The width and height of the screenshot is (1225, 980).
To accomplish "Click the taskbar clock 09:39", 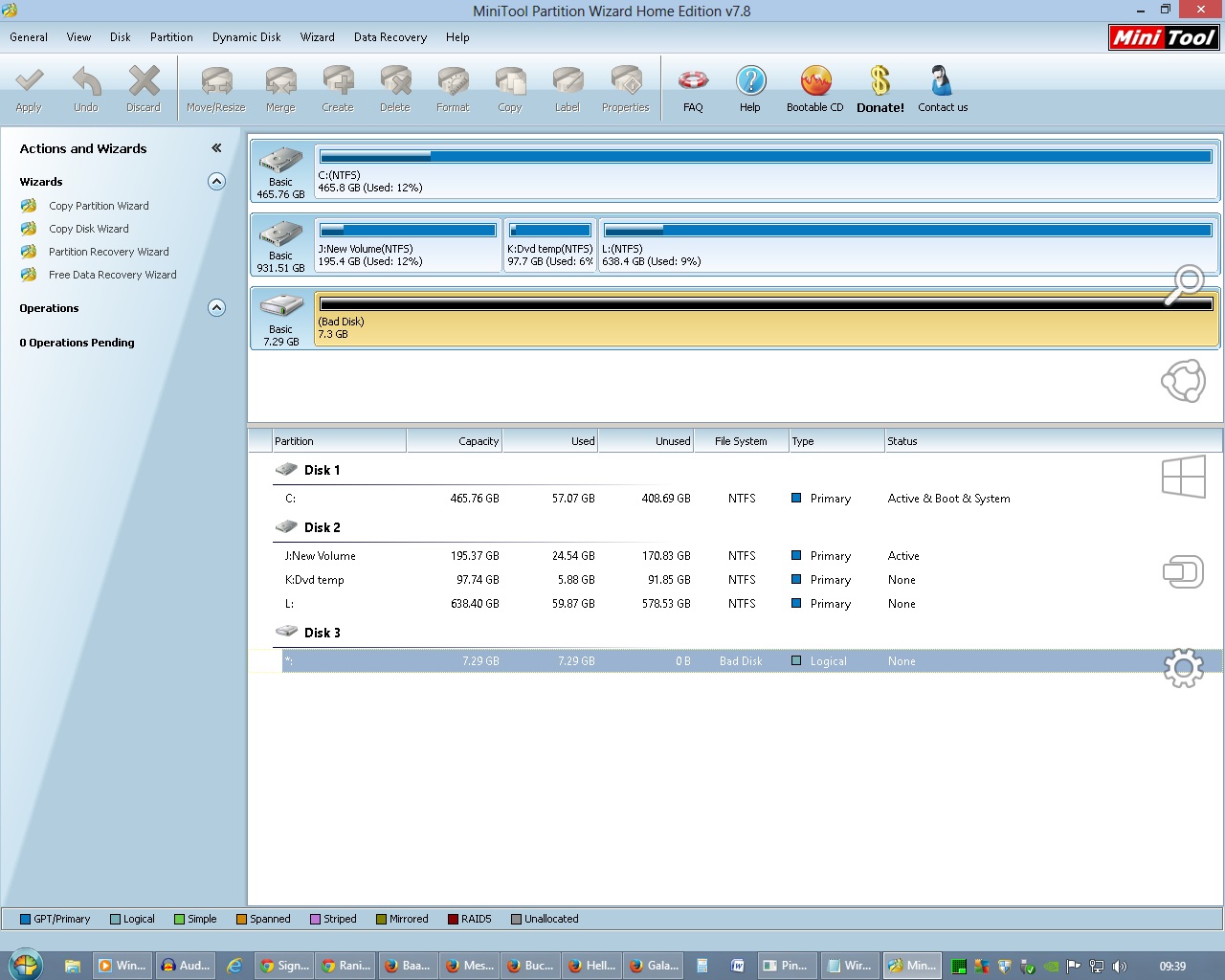I will (1172, 967).
